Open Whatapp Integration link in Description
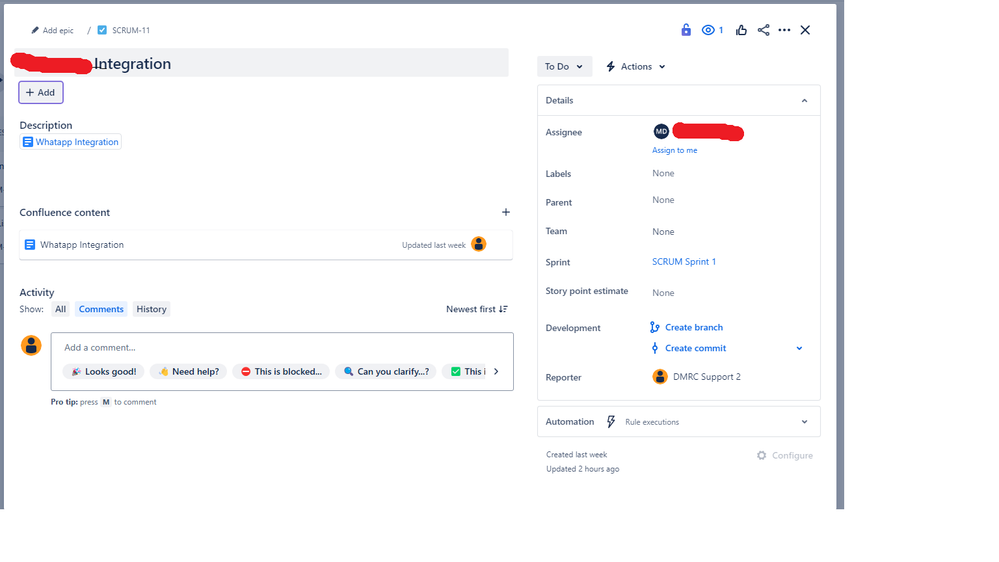Viewport: 999px width, 562px height. pyautogui.click(x=71, y=142)
